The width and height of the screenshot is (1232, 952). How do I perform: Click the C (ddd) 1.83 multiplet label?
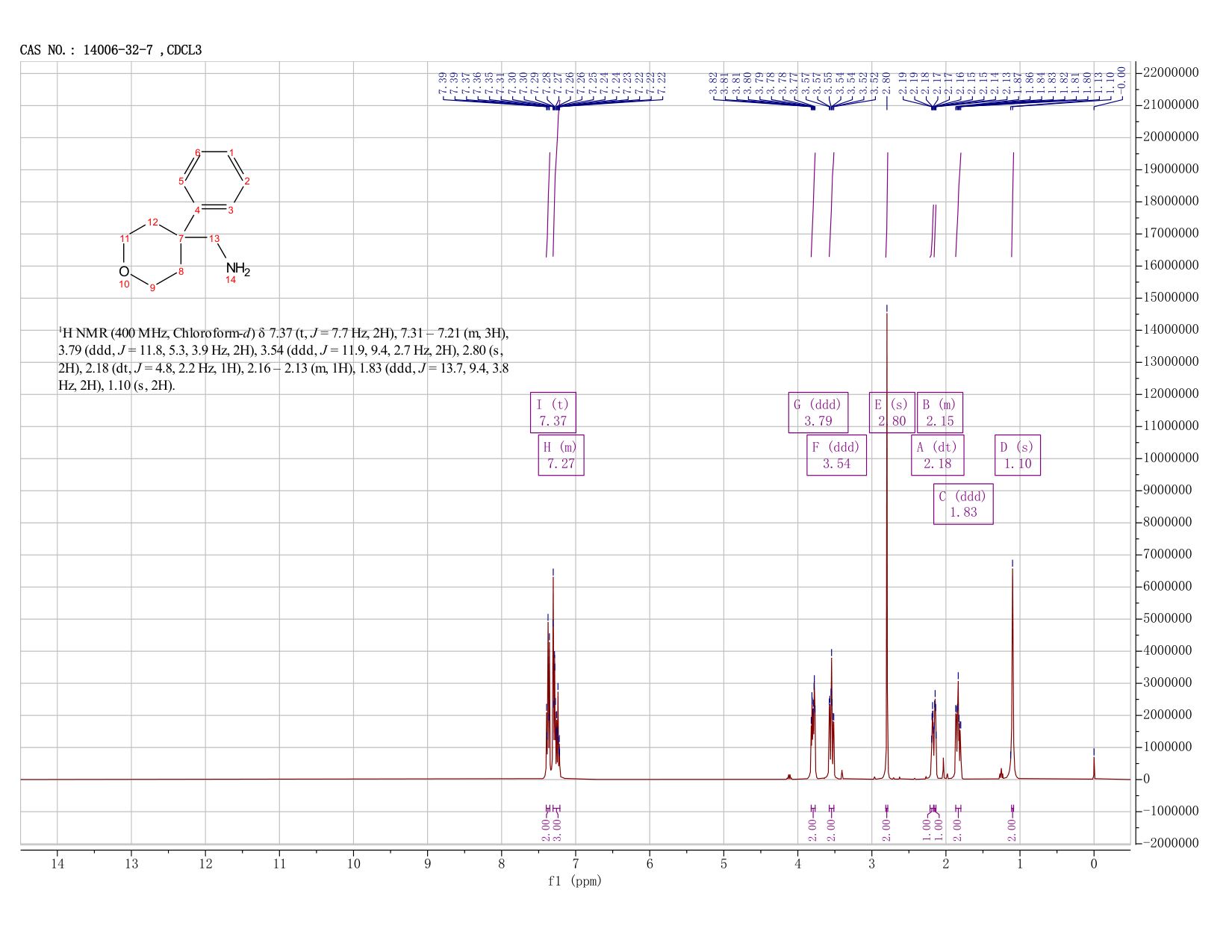tap(963, 504)
